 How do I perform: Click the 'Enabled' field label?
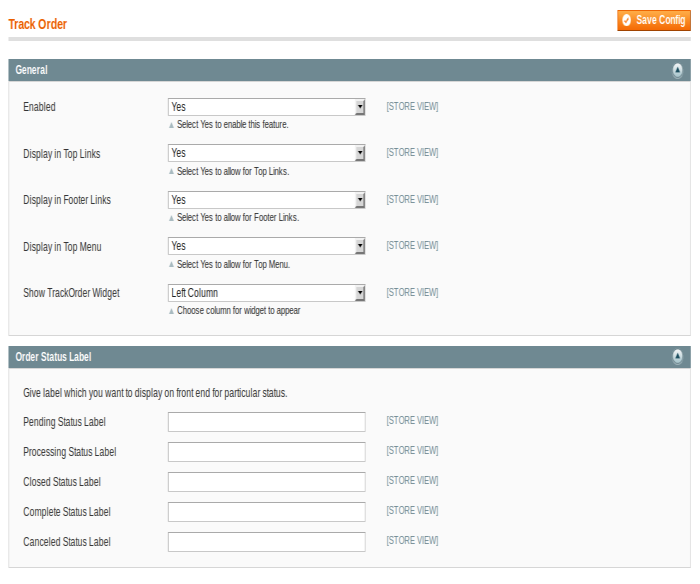(39, 107)
